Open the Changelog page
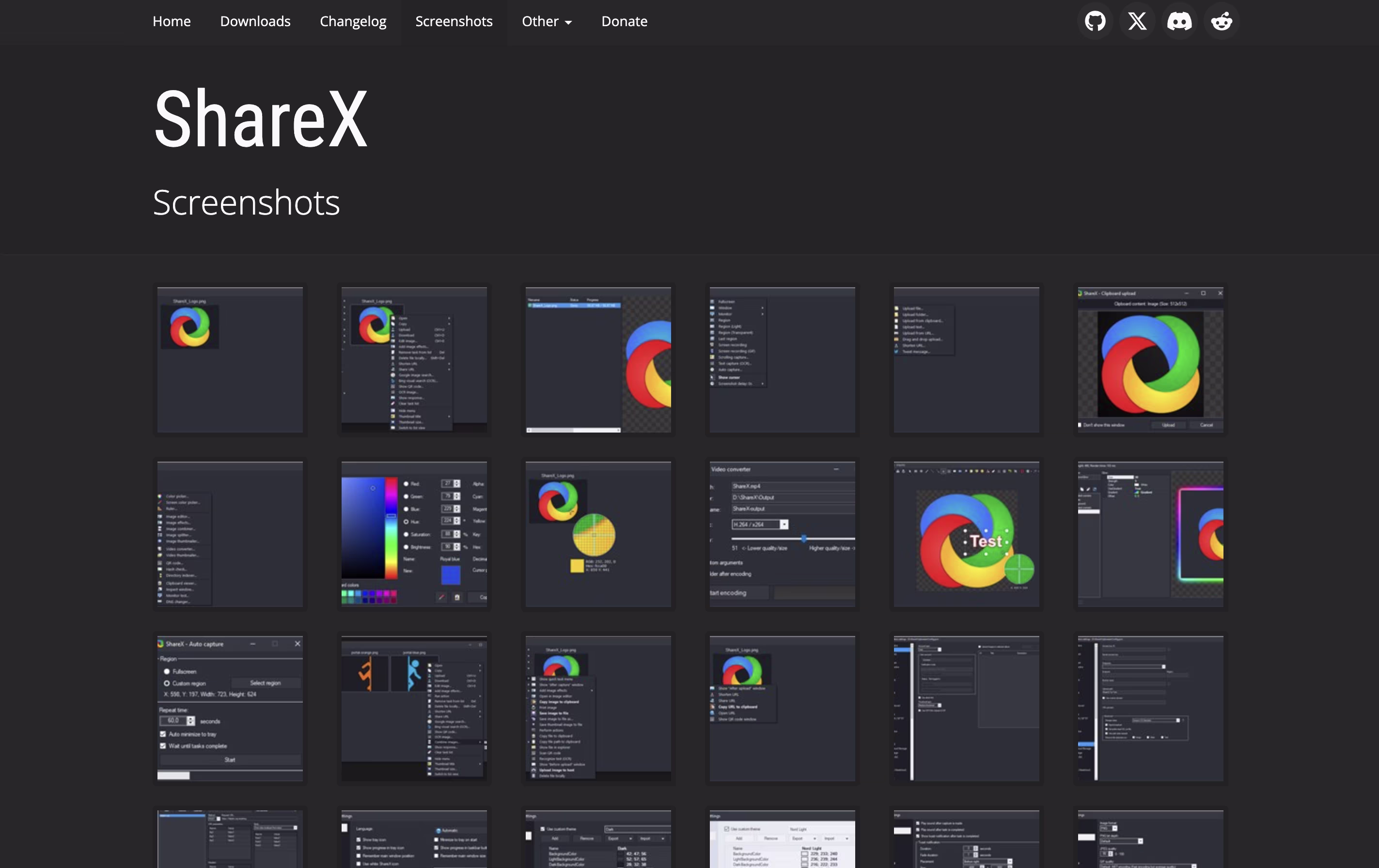Screen dimensions: 1379x868 pyautogui.click(x=353, y=21)
